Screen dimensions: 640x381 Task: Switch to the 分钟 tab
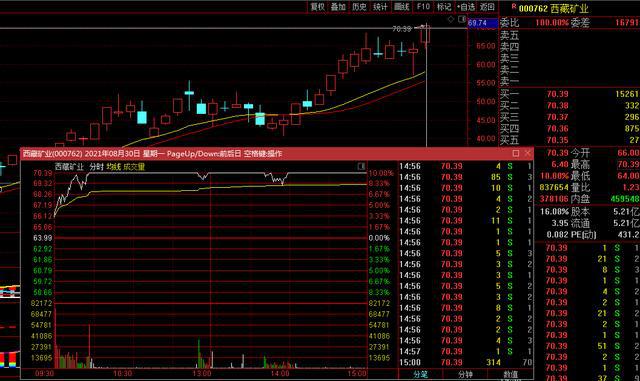tap(465, 374)
